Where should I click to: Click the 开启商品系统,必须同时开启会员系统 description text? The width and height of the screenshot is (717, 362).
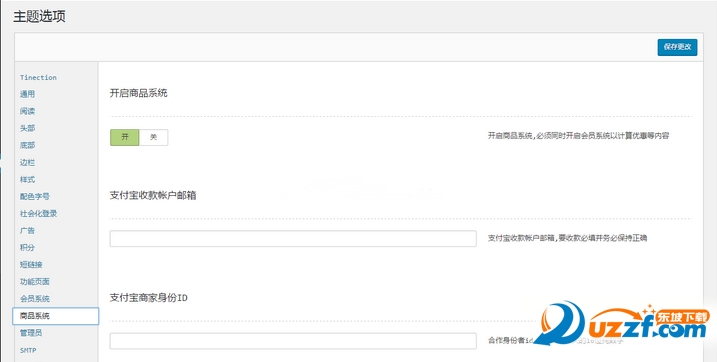click(578, 136)
